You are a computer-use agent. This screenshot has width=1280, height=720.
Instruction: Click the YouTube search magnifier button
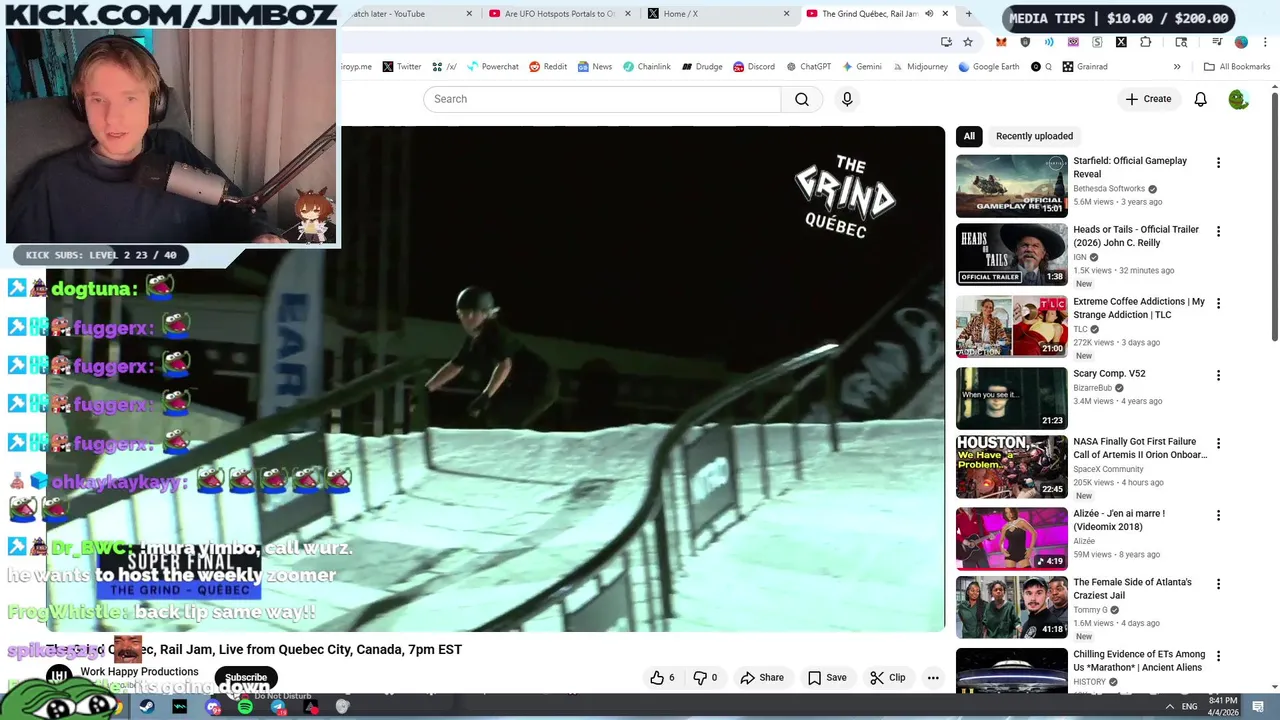point(802,99)
